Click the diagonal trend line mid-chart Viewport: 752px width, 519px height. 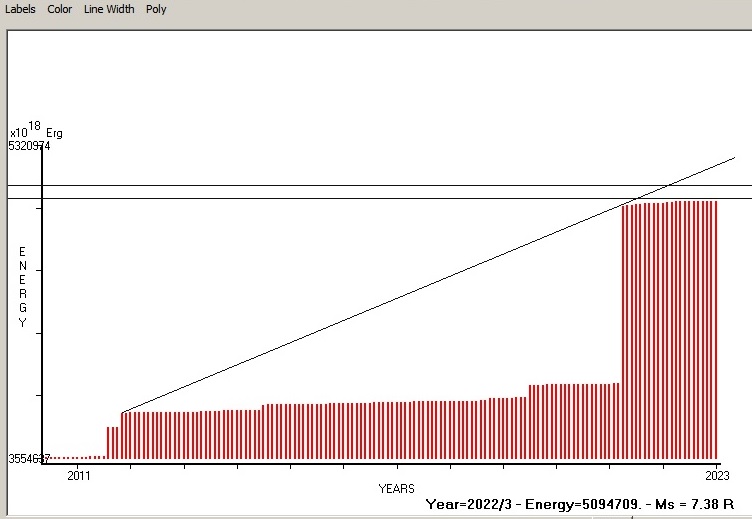pyautogui.click(x=400, y=297)
